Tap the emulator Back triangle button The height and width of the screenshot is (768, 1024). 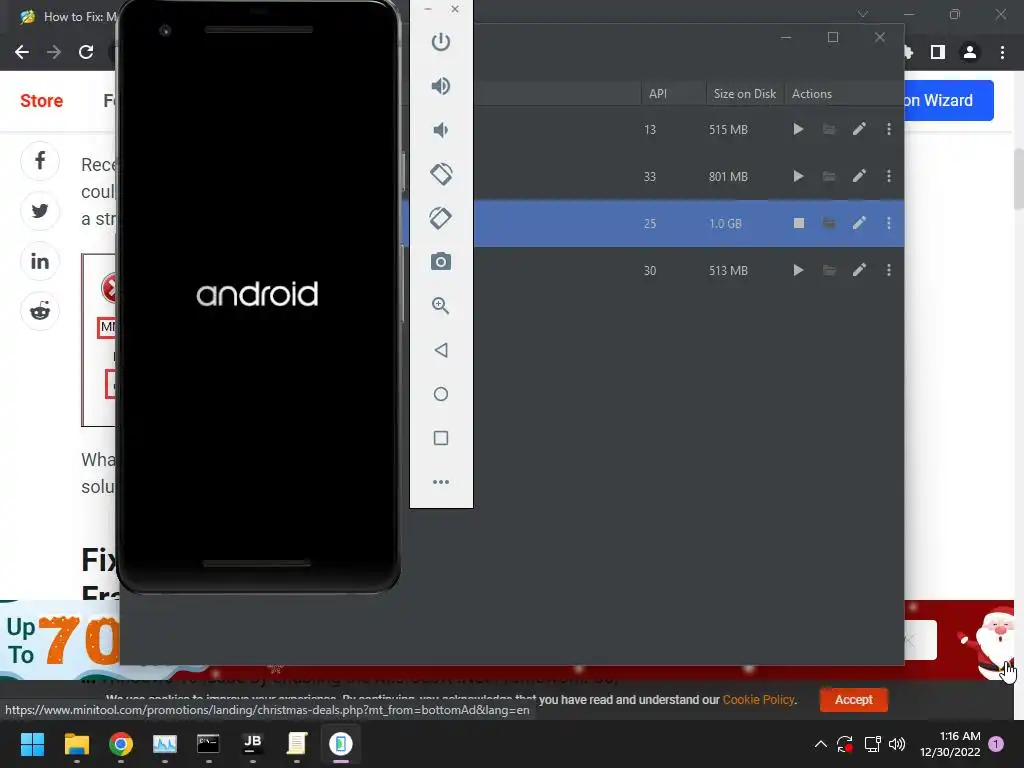(x=441, y=350)
